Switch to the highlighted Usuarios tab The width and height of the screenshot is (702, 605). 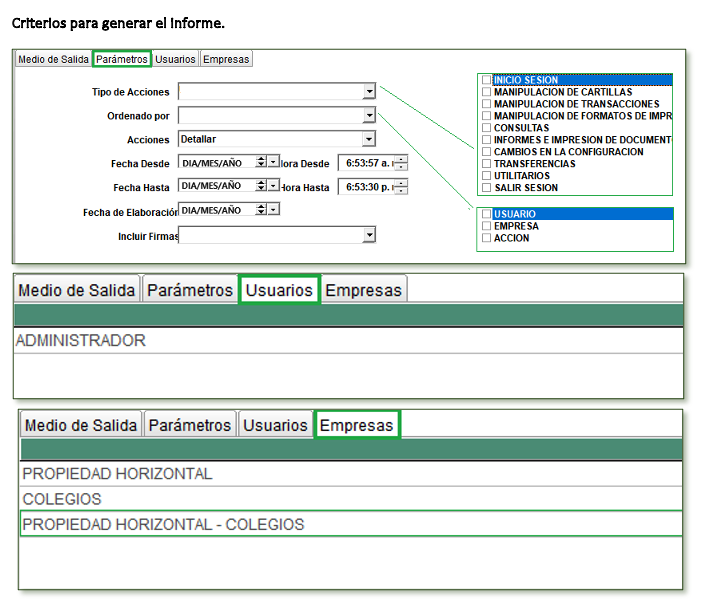coord(279,290)
